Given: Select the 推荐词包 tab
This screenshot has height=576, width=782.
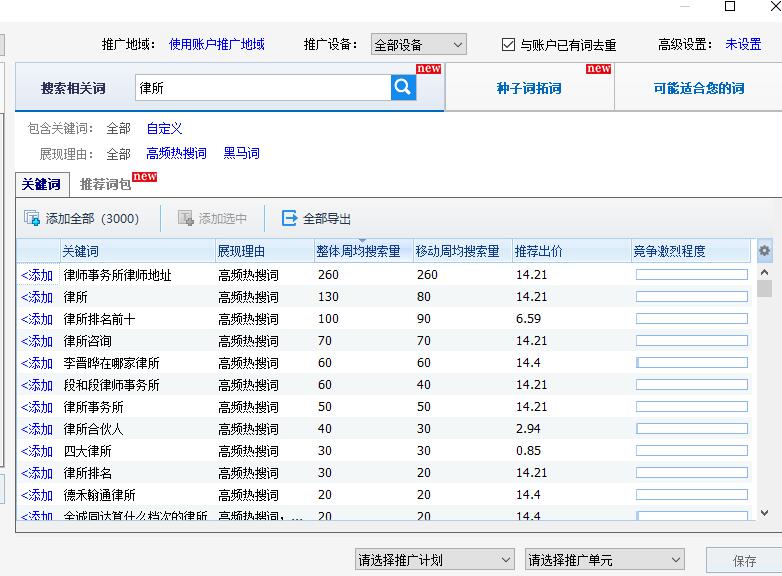Looking at the screenshot, I should coord(105,184).
